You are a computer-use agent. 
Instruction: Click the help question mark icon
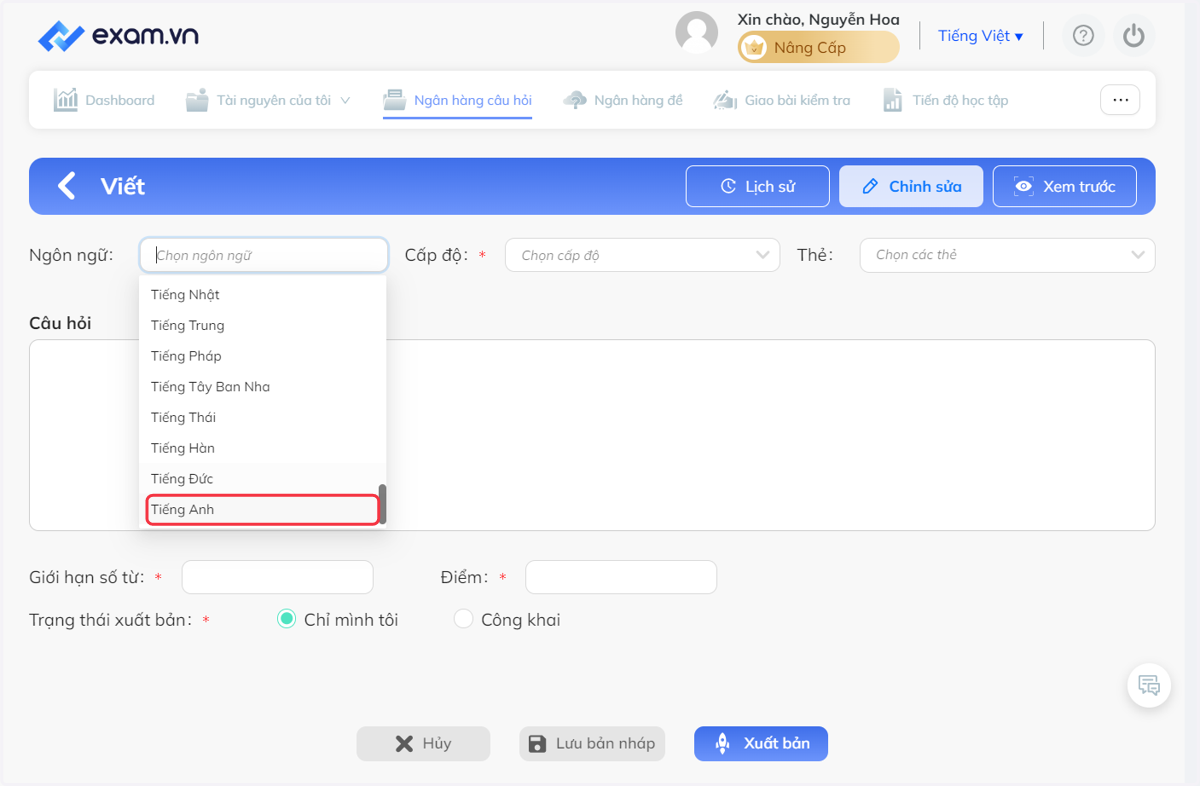(1083, 36)
